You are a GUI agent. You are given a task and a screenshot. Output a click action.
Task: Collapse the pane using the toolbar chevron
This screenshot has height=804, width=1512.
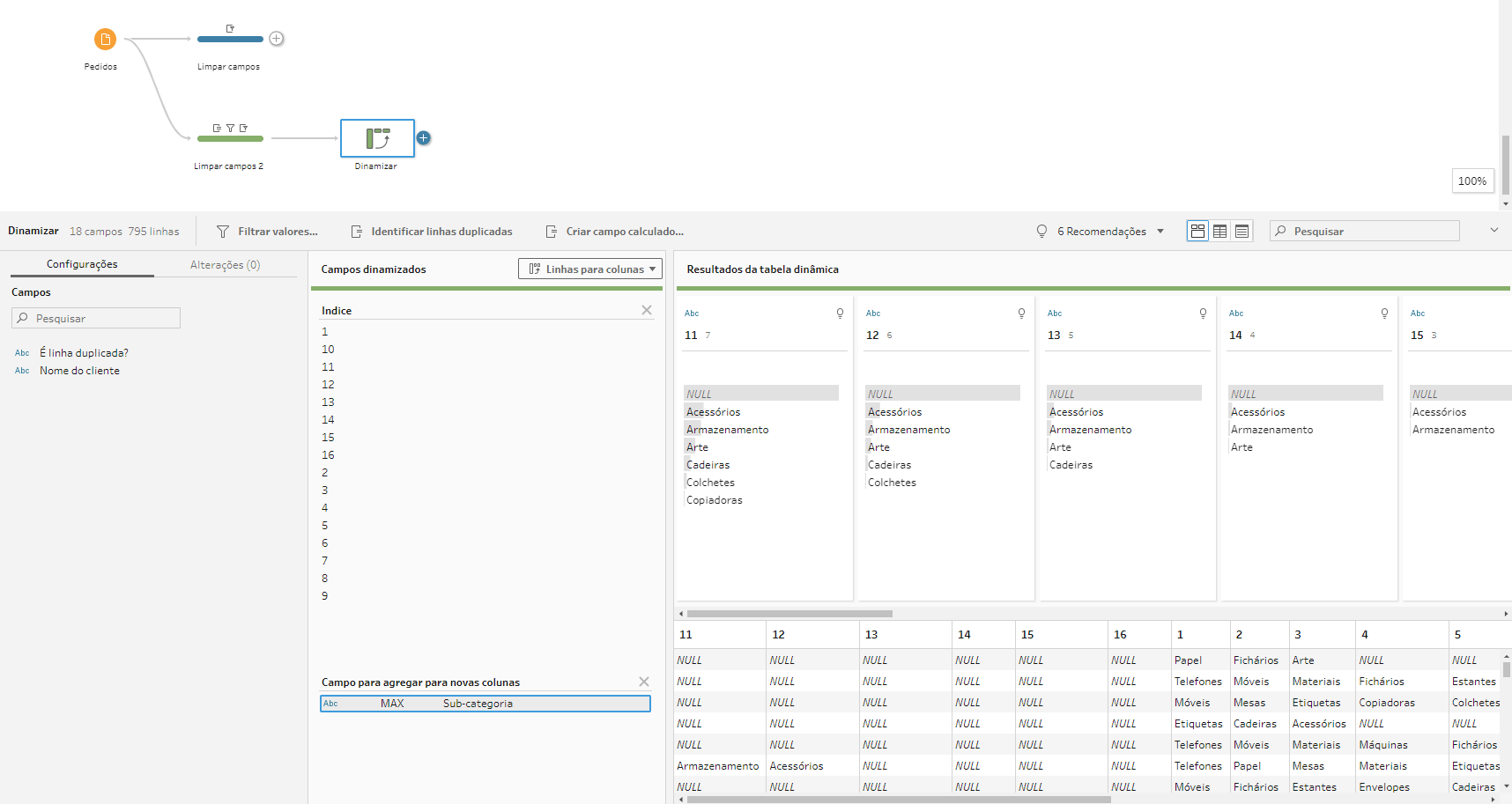click(1494, 231)
